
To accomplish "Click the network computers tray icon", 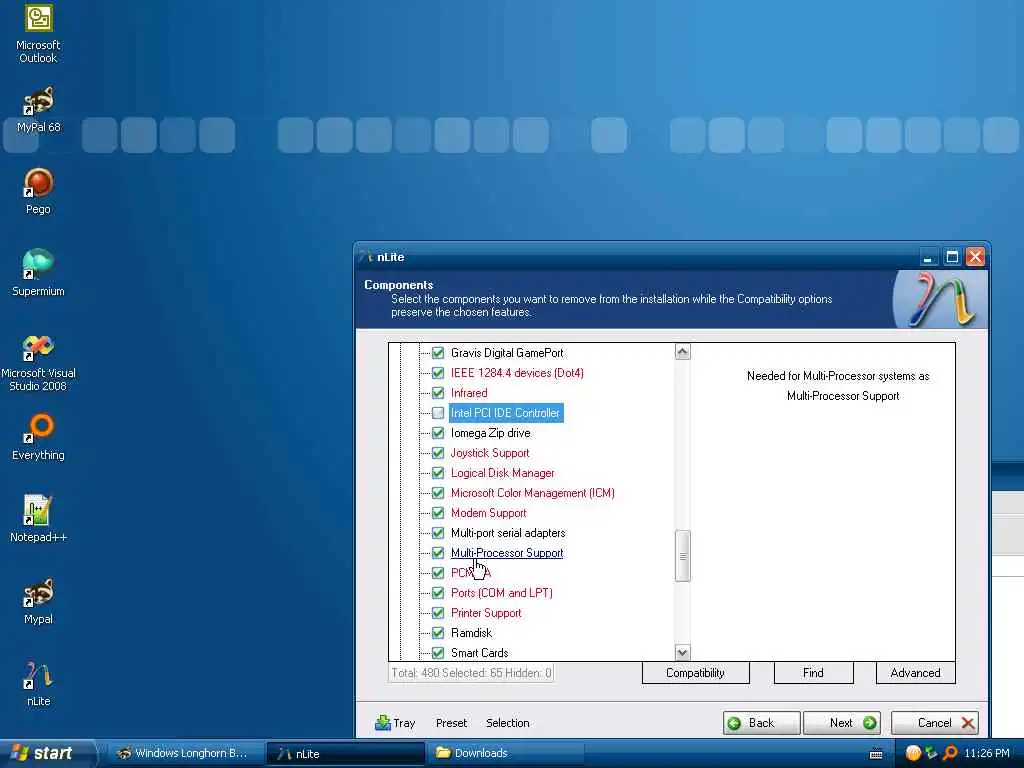I will pos(931,753).
